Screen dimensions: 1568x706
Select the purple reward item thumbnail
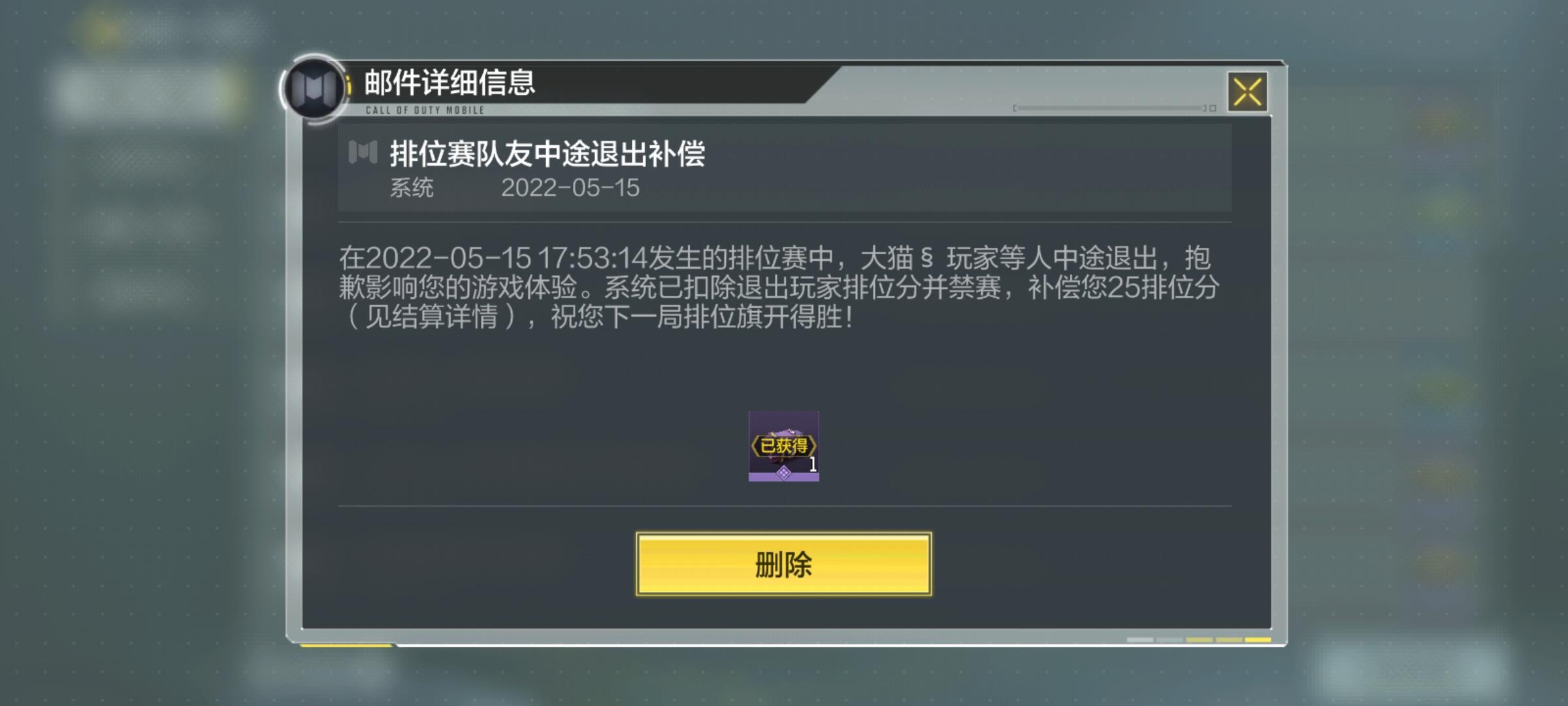783,446
